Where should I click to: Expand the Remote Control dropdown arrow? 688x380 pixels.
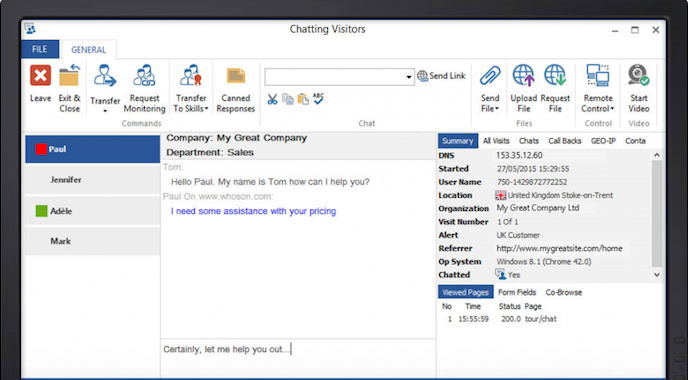(x=613, y=109)
